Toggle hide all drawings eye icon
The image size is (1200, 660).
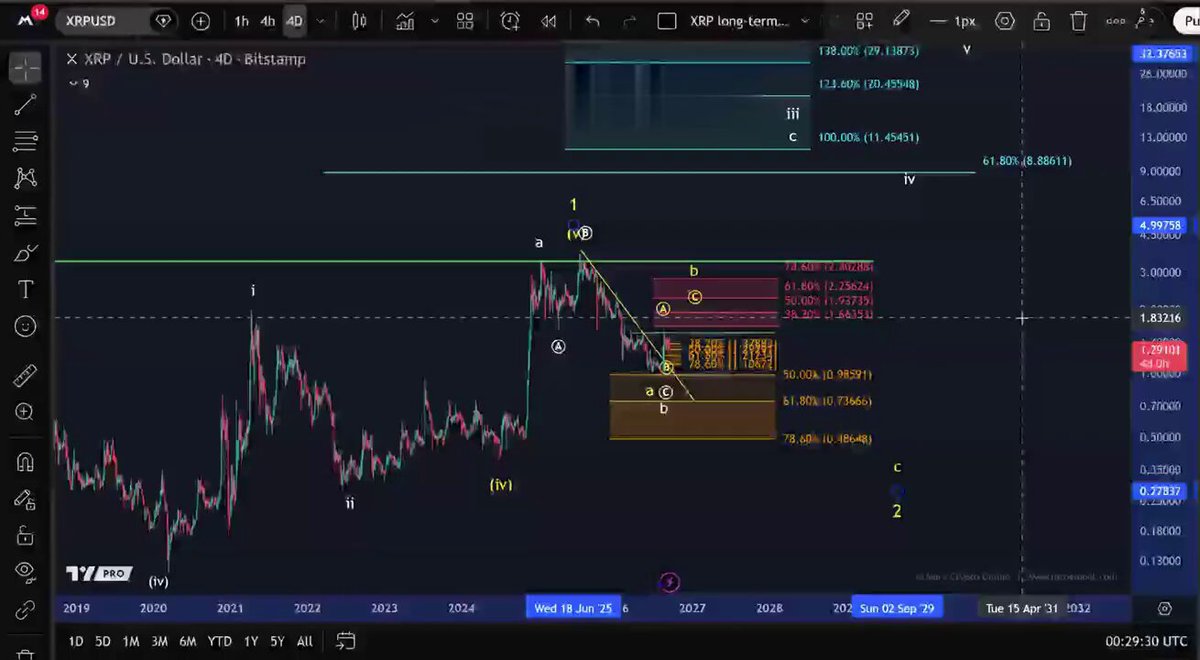tap(26, 572)
